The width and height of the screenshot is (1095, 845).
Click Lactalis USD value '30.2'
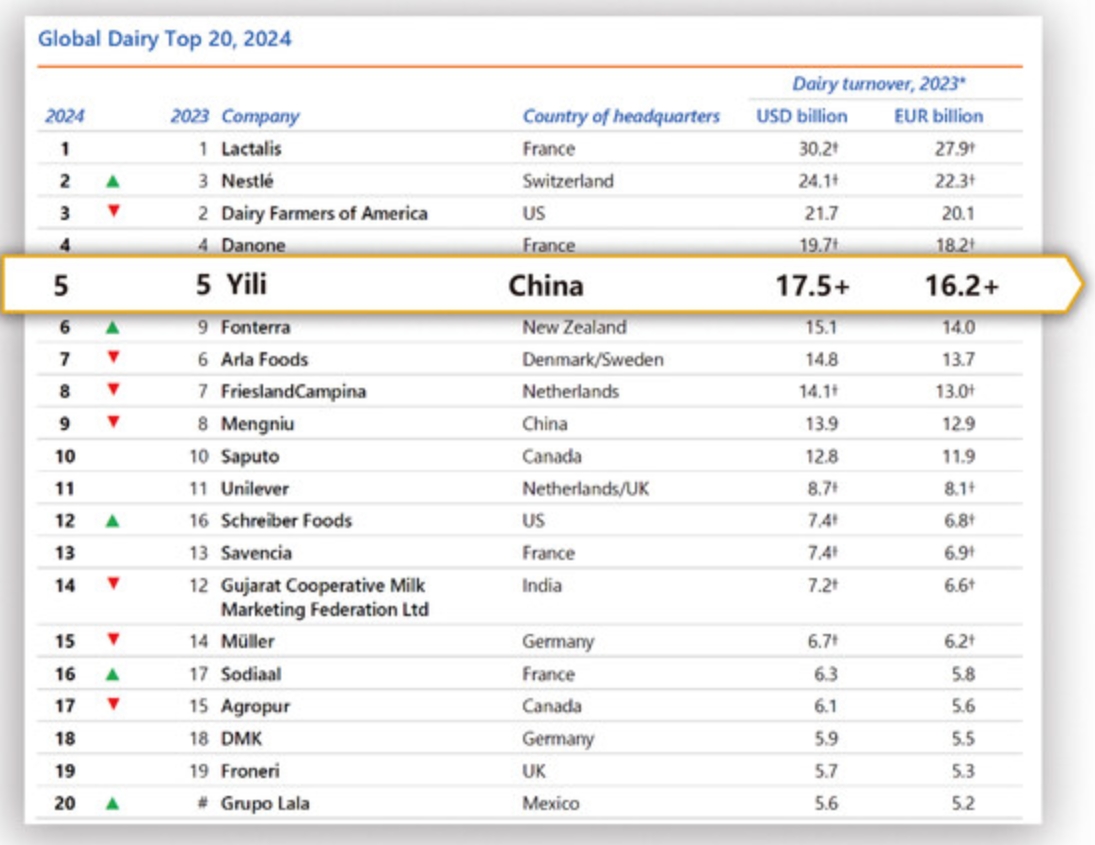[818, 149]
